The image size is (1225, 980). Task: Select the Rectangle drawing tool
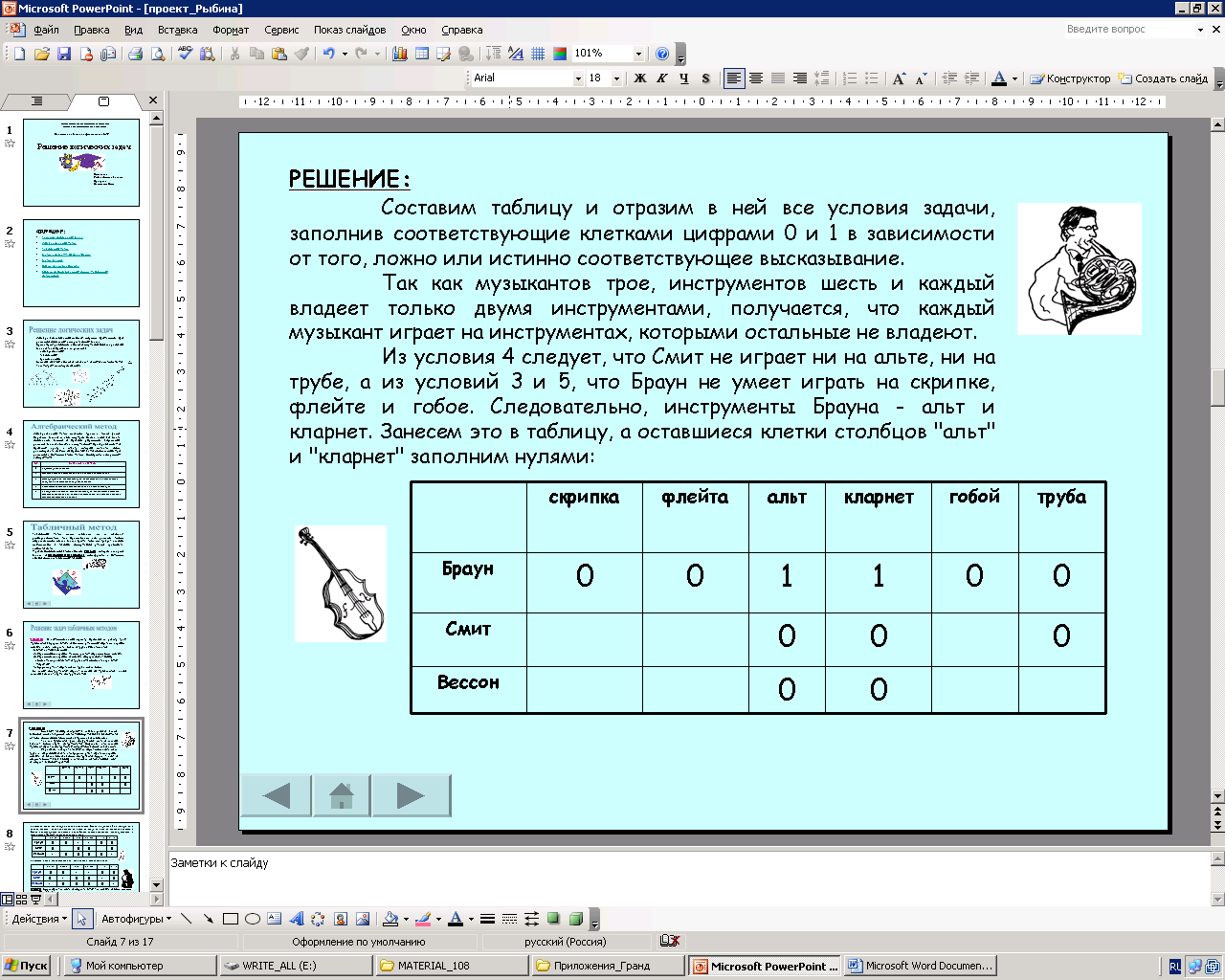(230, 919)
